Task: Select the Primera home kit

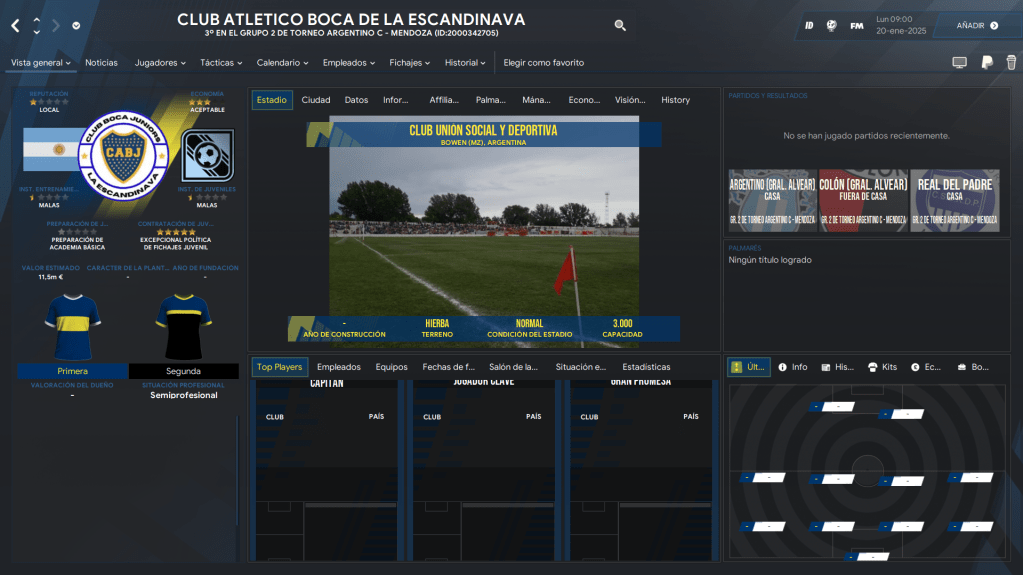Action: [72, 371]
